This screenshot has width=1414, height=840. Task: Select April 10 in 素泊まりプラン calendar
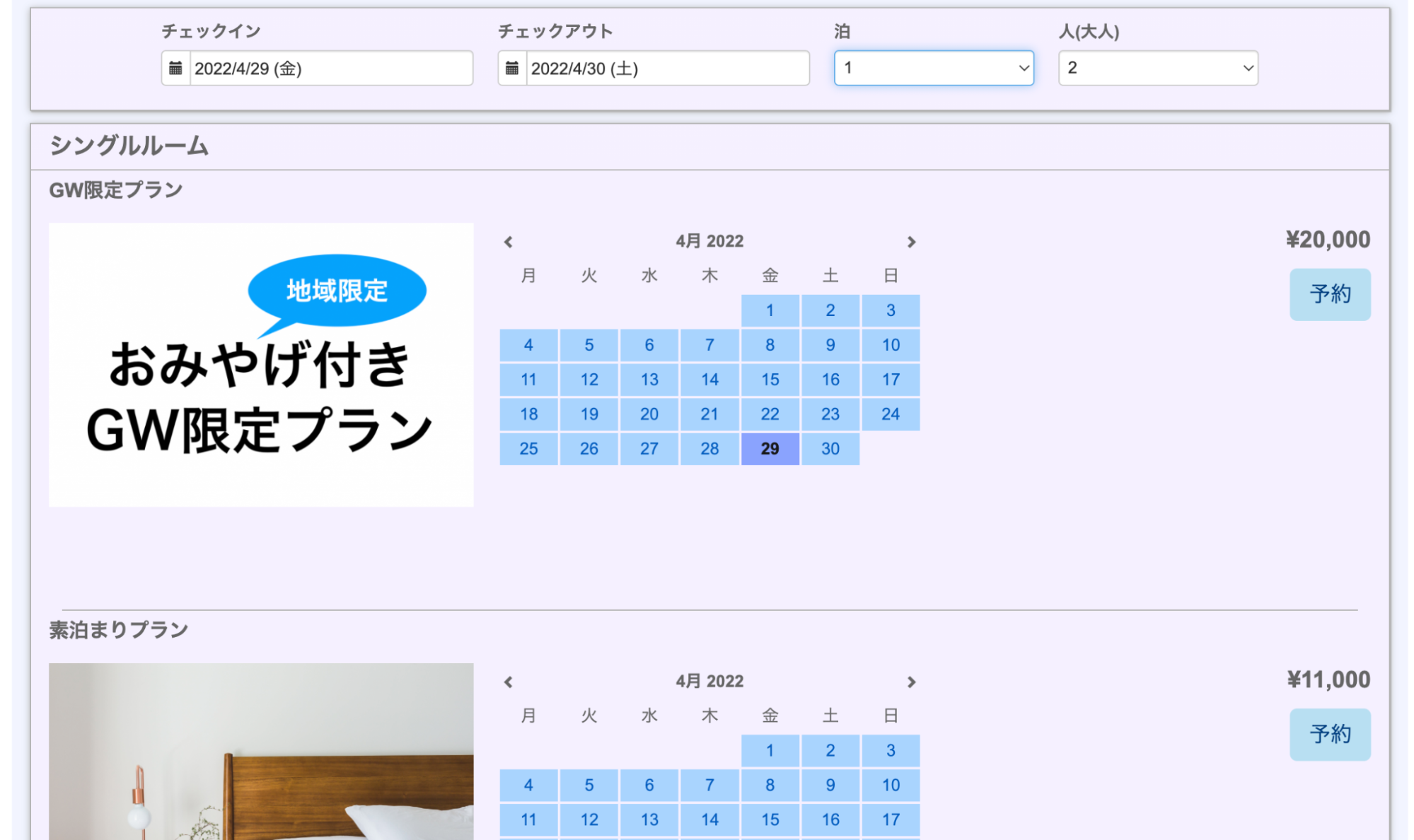click(x=890, y=784)
